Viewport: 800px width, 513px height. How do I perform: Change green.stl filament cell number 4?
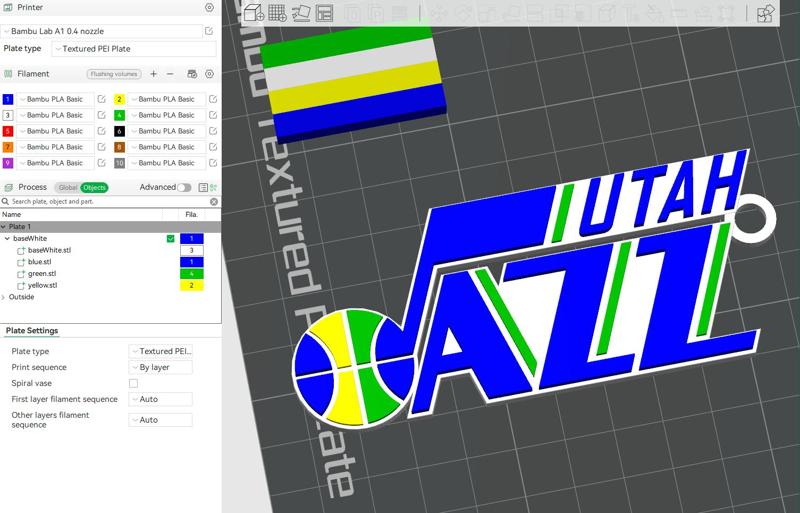point(192,274)
